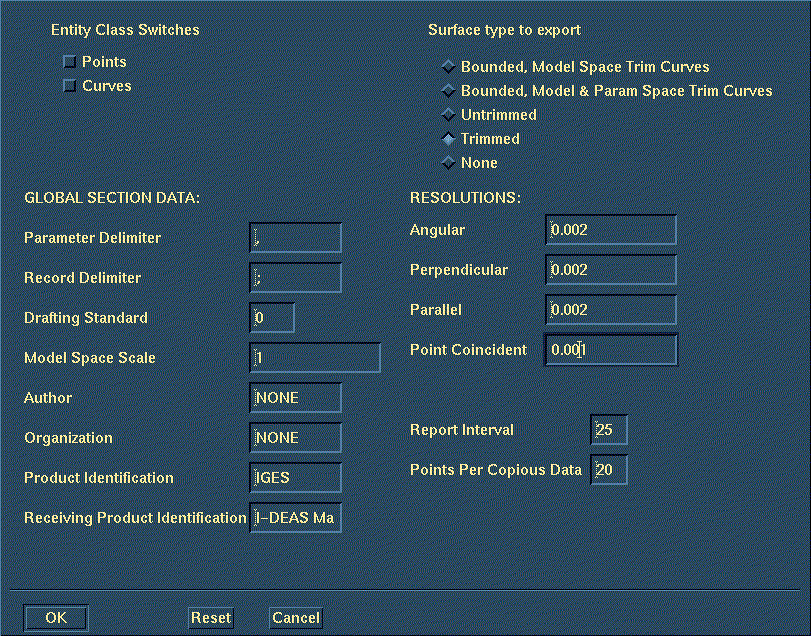Click the Author text field
The height and width of the screenshot is (636, 811).
(296, 398)
